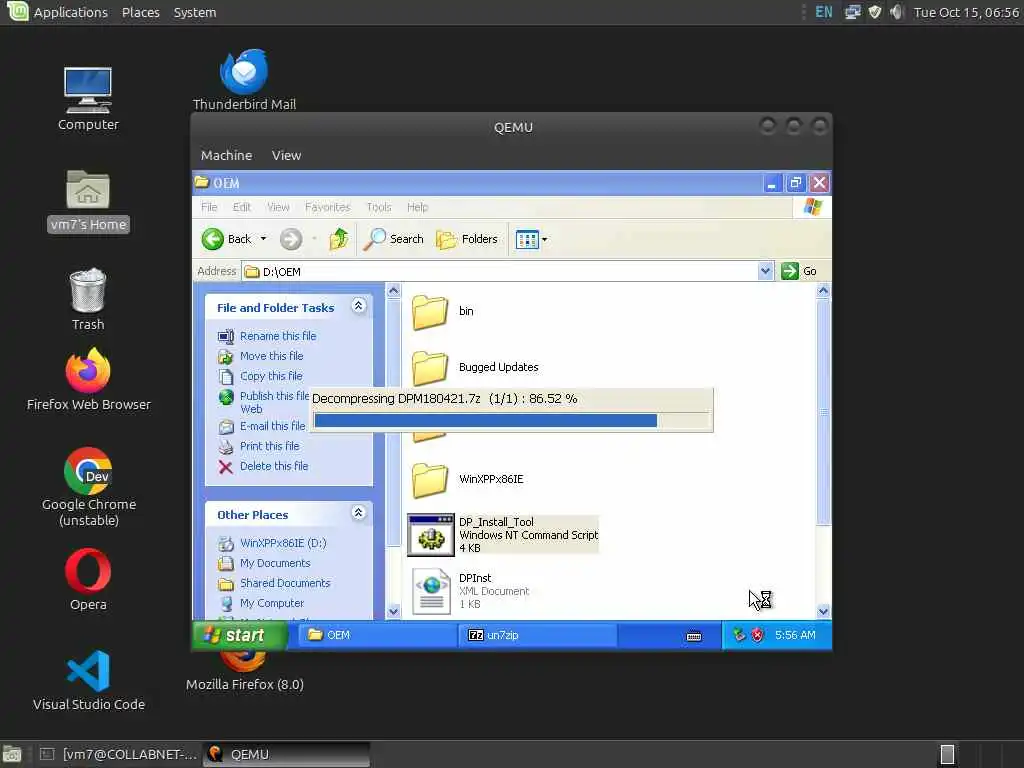This screenshot has width=1024, height=768.
Task: Open the System menu in top panel
Action: (x=195, y=12)
